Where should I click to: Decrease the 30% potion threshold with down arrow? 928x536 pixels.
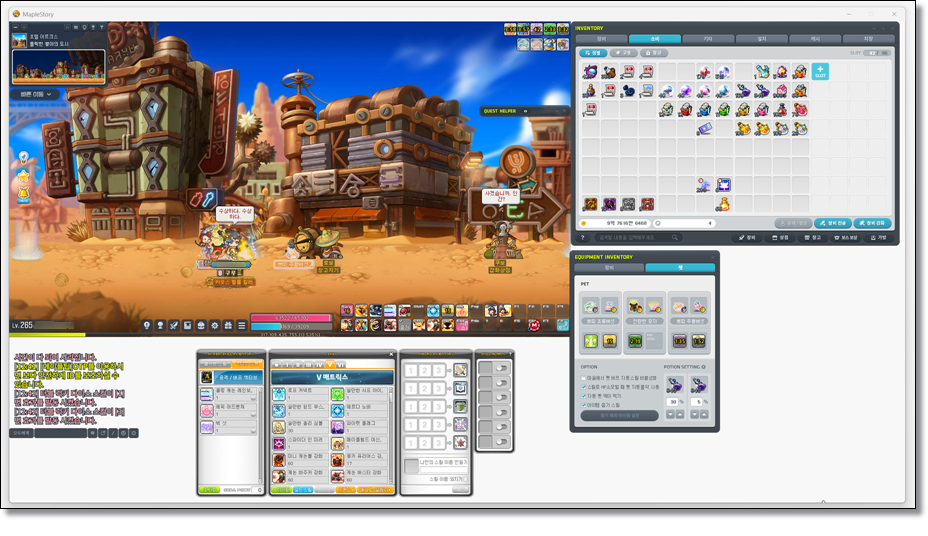pyautogui.click(x=671, y=415)
